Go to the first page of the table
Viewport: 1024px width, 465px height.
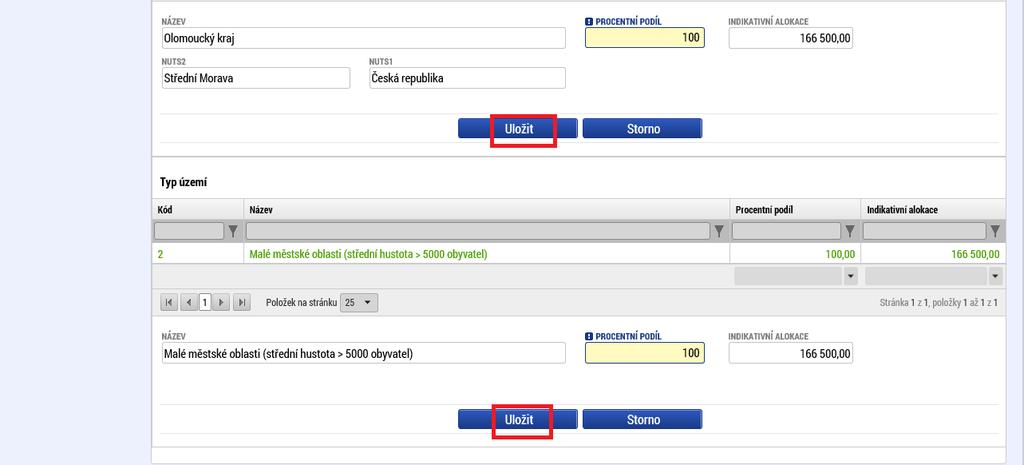(169, 302)
